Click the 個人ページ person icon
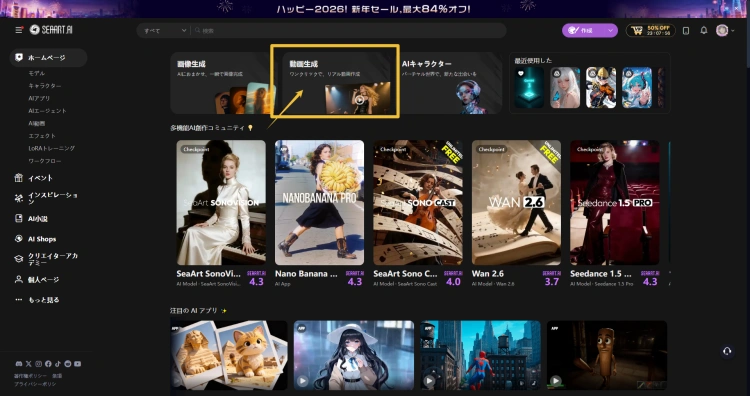 (19, 279)
